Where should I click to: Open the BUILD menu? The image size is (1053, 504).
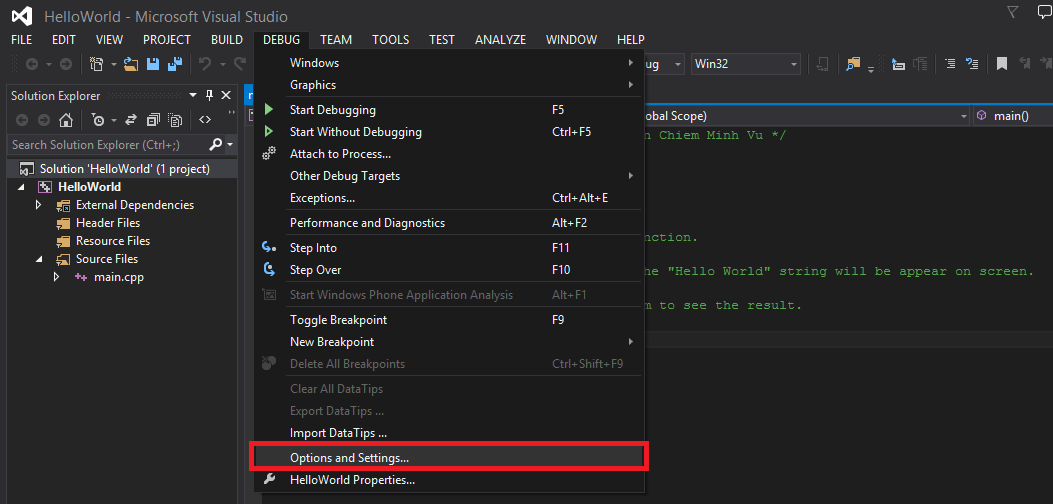point(227,40)
